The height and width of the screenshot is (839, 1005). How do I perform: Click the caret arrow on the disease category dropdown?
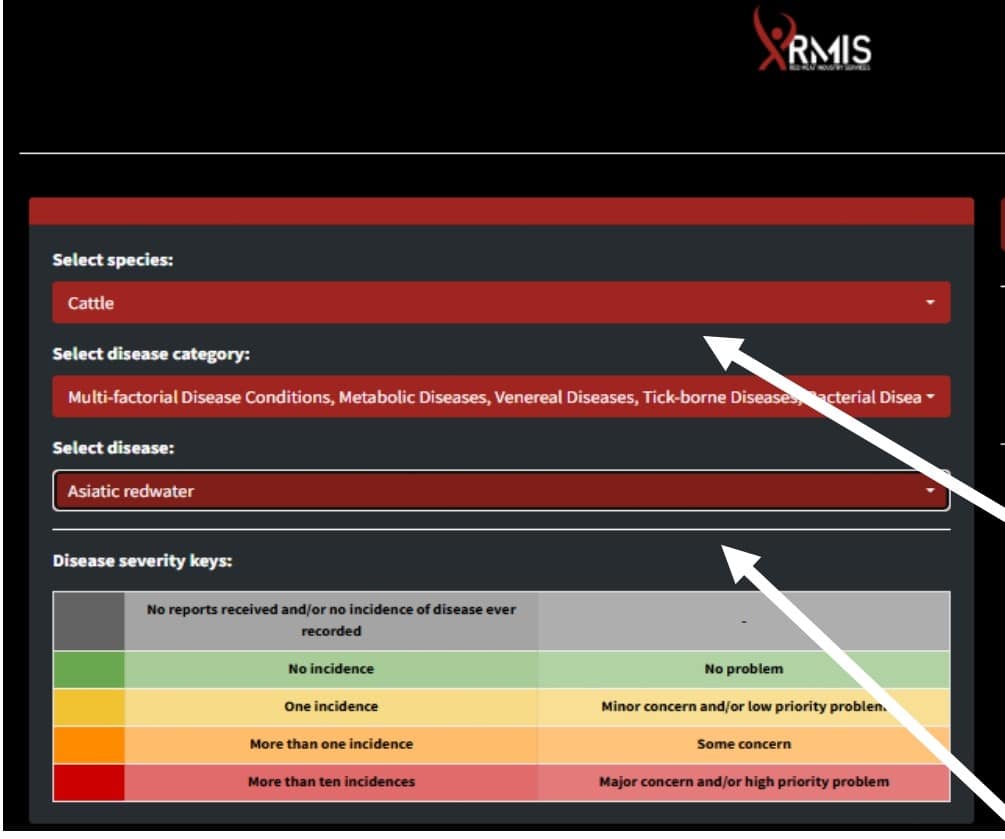point(931,397)
